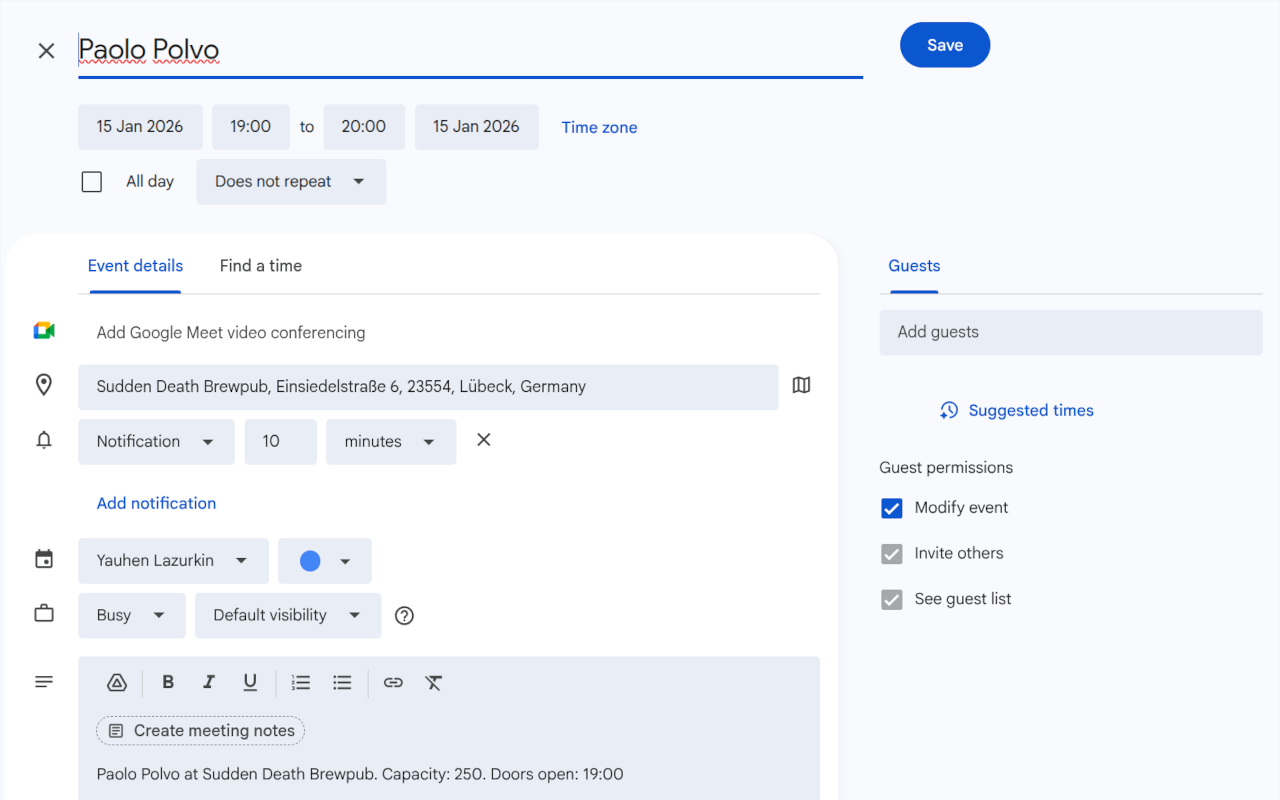Image resolution: width=1280 pixels, height=800 pixels.
Task: Enable the All day option
Action: 91,181
